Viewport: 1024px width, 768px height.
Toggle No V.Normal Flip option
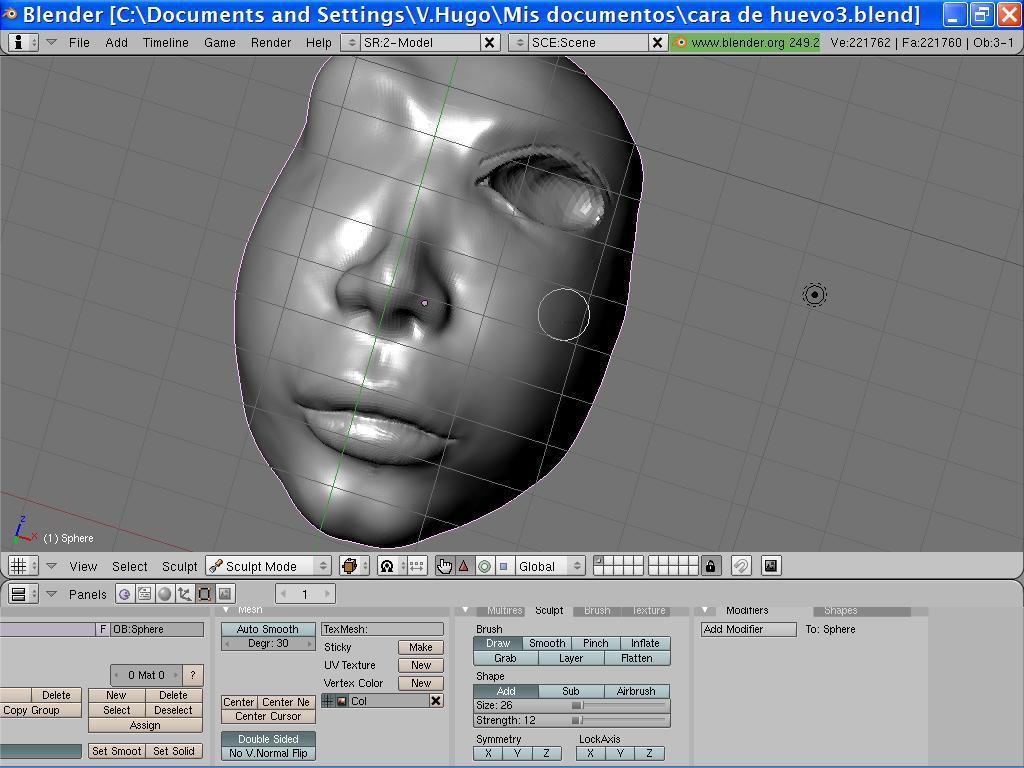tap(268, 753)
